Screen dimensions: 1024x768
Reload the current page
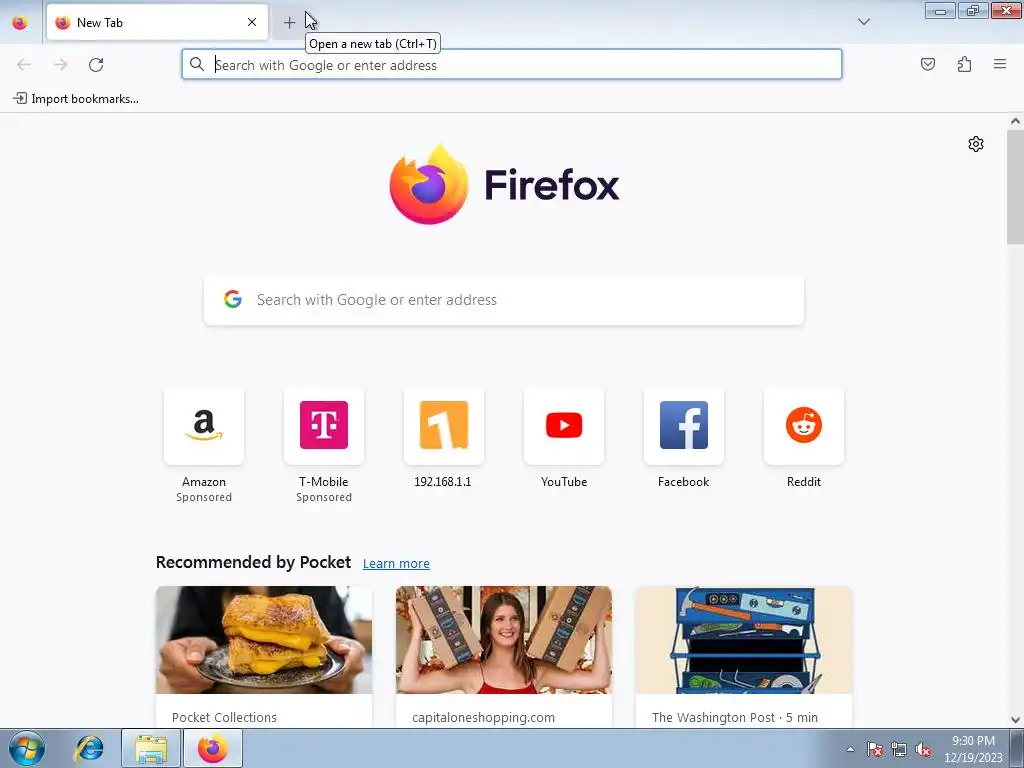96,65
